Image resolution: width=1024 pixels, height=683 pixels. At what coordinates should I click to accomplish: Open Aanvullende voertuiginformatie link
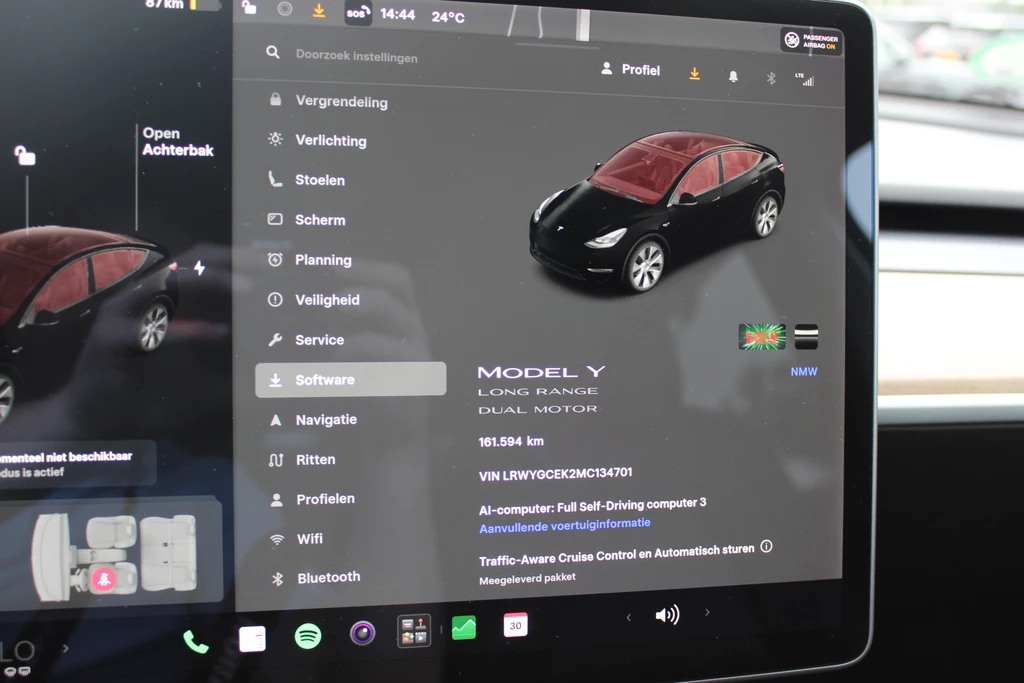565,525
